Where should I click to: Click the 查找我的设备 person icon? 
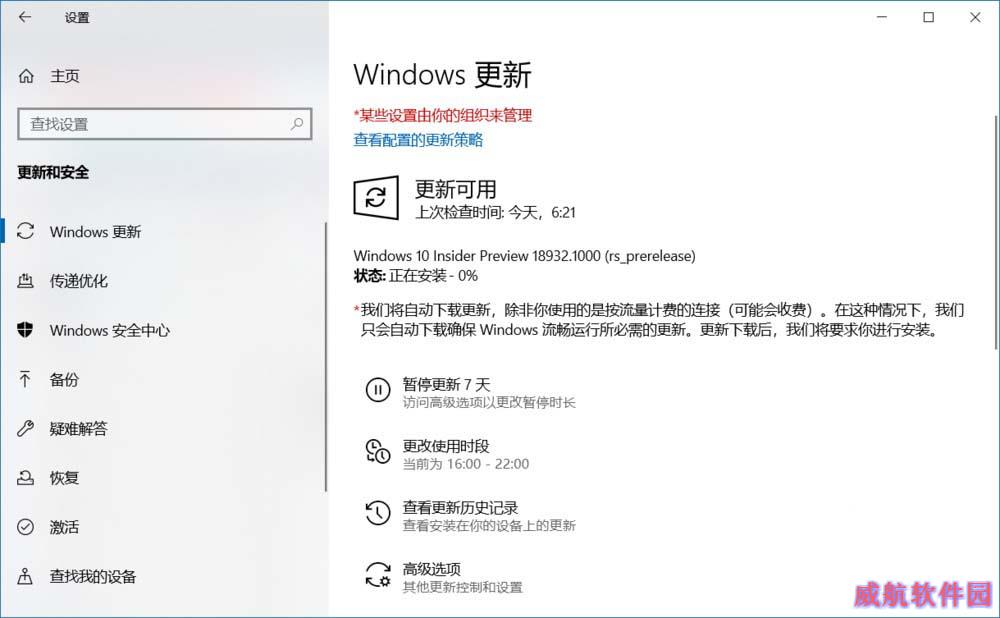tap(26, 577)
